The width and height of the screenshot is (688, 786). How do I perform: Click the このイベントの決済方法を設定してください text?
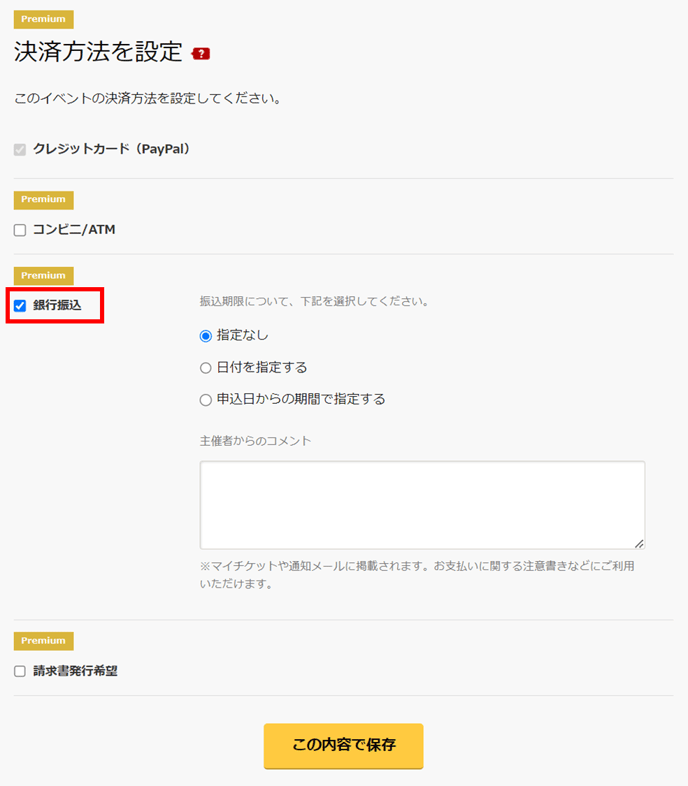(x=147, y=98)
